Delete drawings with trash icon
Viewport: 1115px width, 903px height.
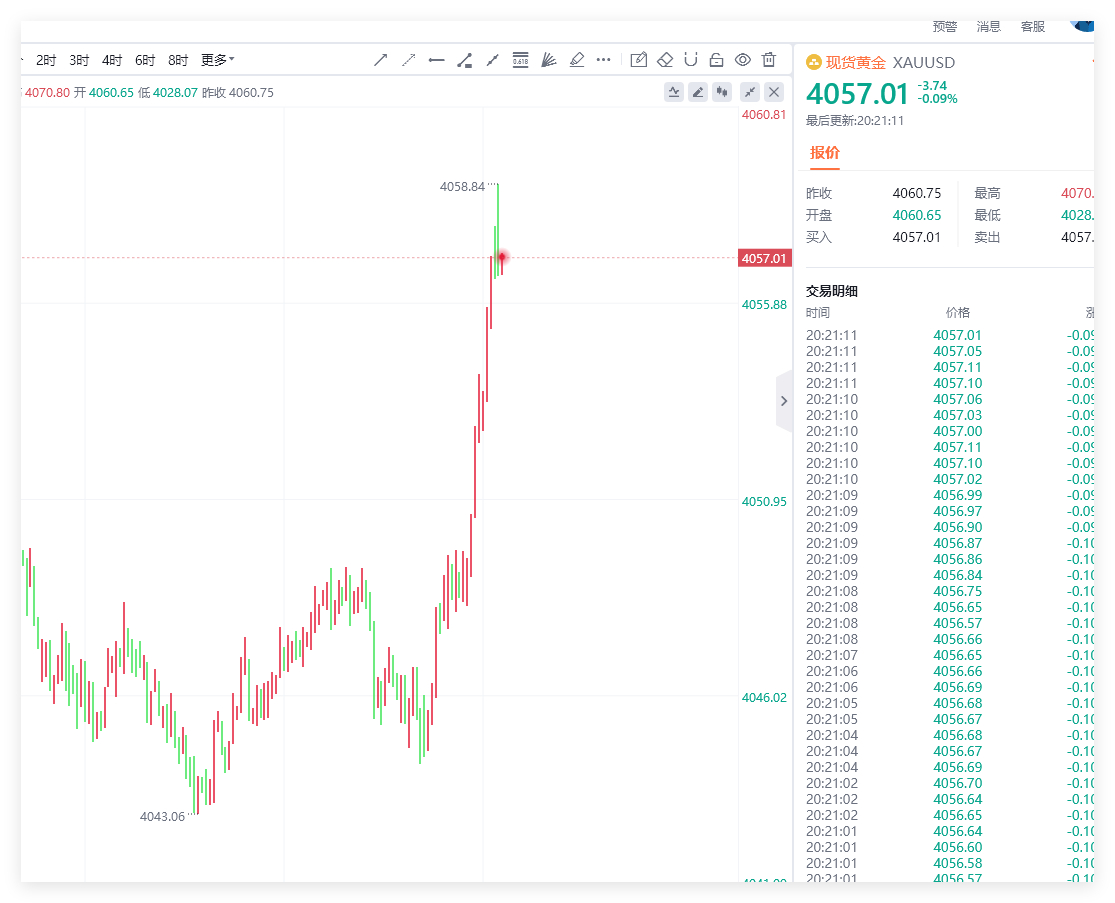[769, 60]
